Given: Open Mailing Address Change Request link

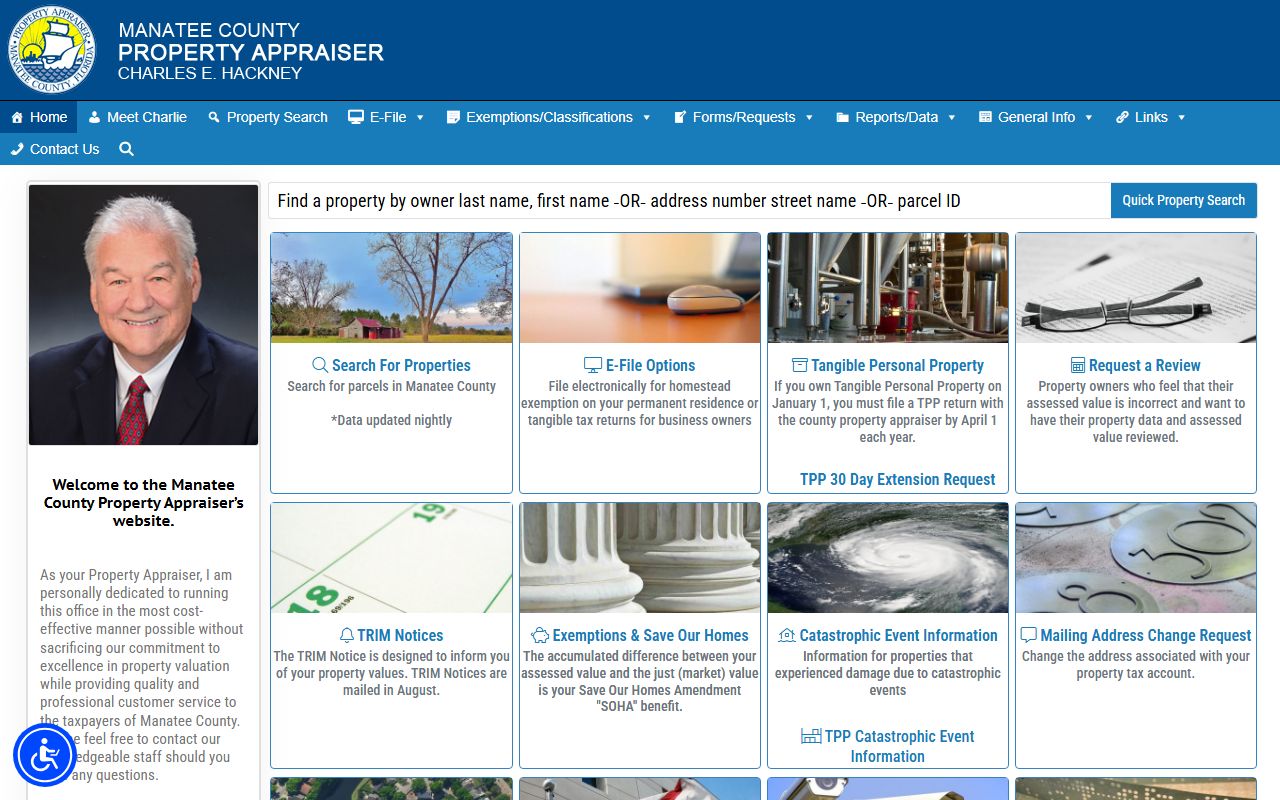Looking at the screenshot, I should pos(1146,635).
